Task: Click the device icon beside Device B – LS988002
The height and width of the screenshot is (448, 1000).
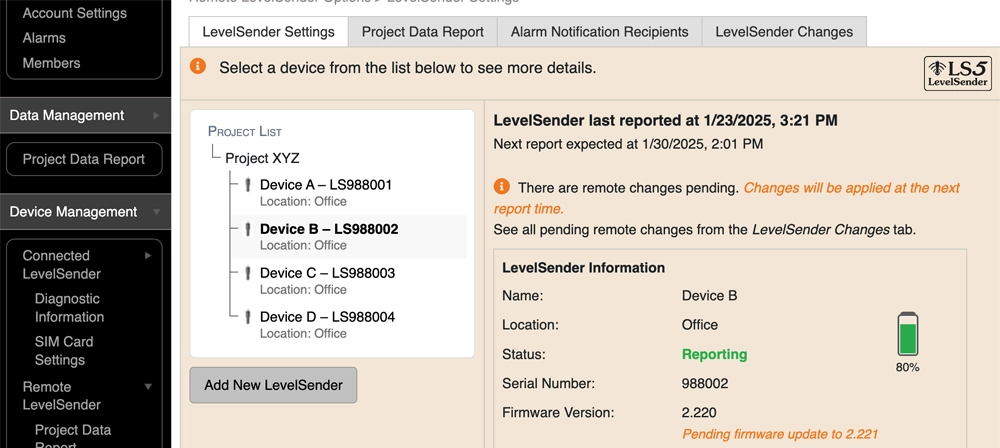Action: tap(248, 229)
